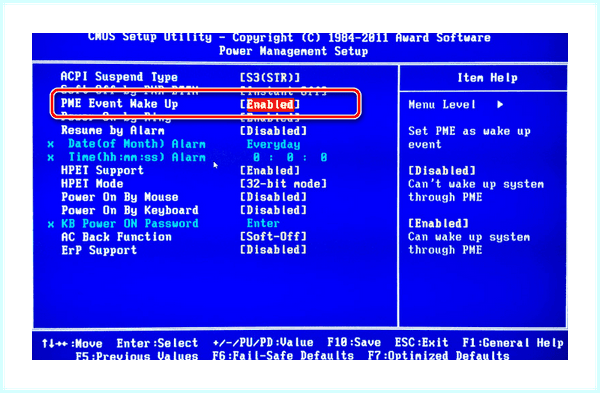Toggle Power On By Keyboard [Disabled] value
The image size is (600, 393).
point(273,210)
